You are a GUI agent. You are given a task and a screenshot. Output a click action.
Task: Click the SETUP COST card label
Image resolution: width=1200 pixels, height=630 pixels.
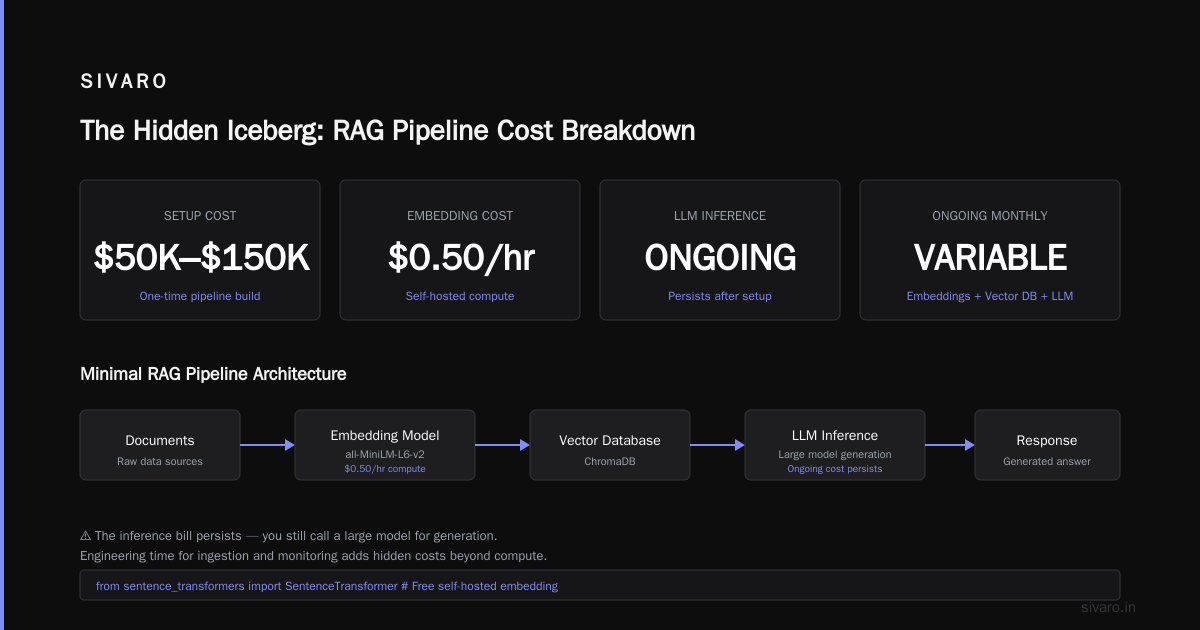click(x=200, y=216)
